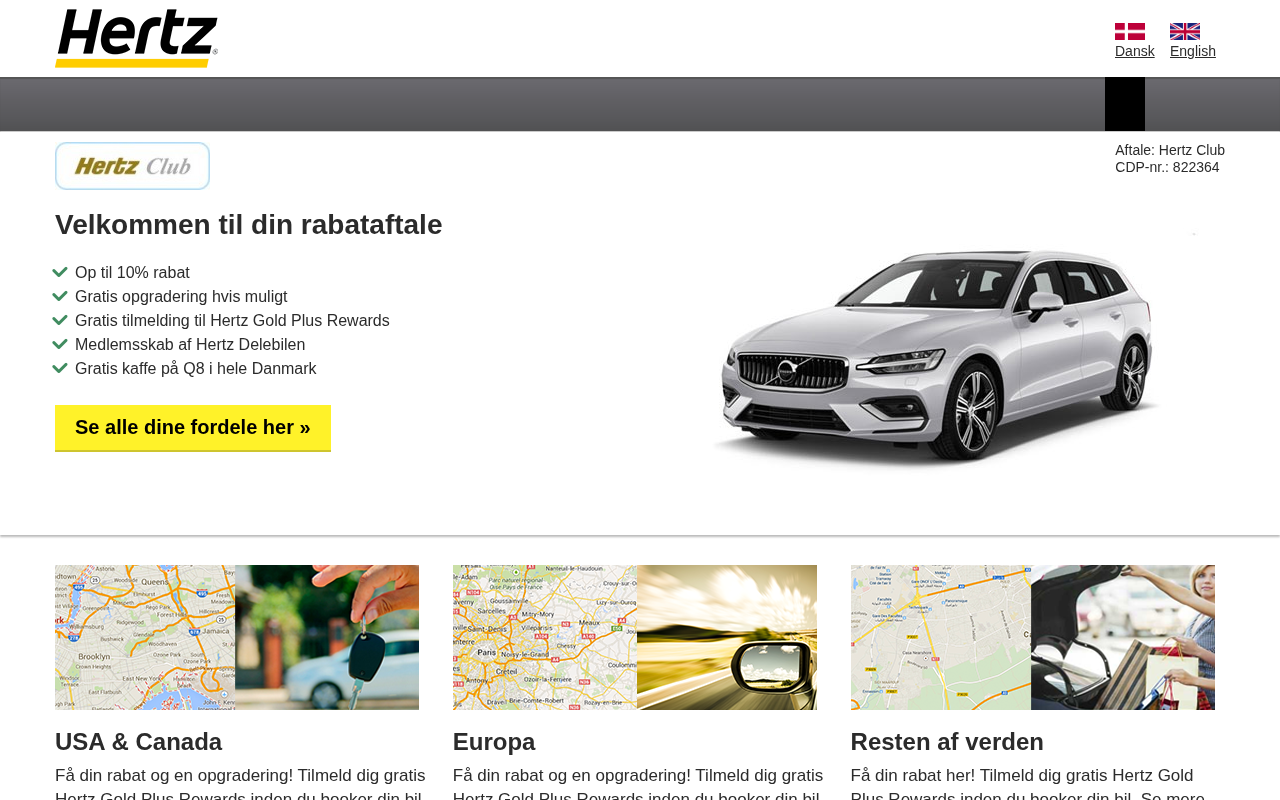Switch language to Dansk
This screenshot has width=1280, height=800.
pyautogui.click(x=1135, y=51)
